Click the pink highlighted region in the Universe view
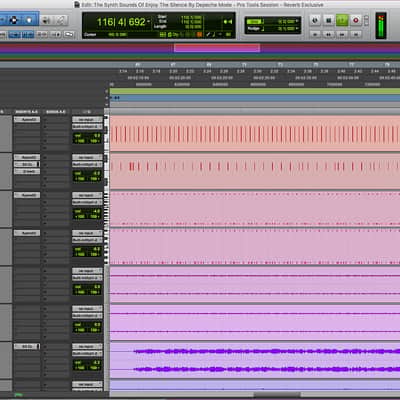The width and height of the screenshot is (400, 400). (217, 48)
